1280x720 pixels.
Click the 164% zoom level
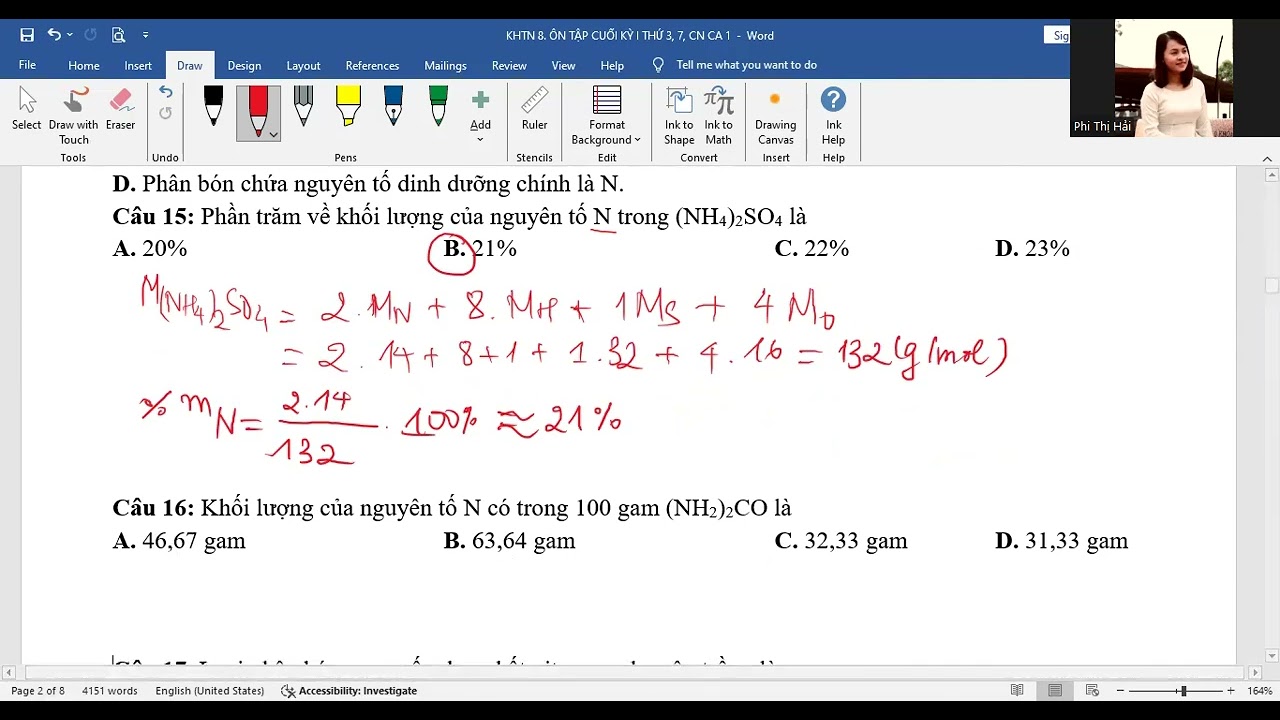click(1259, 691)
